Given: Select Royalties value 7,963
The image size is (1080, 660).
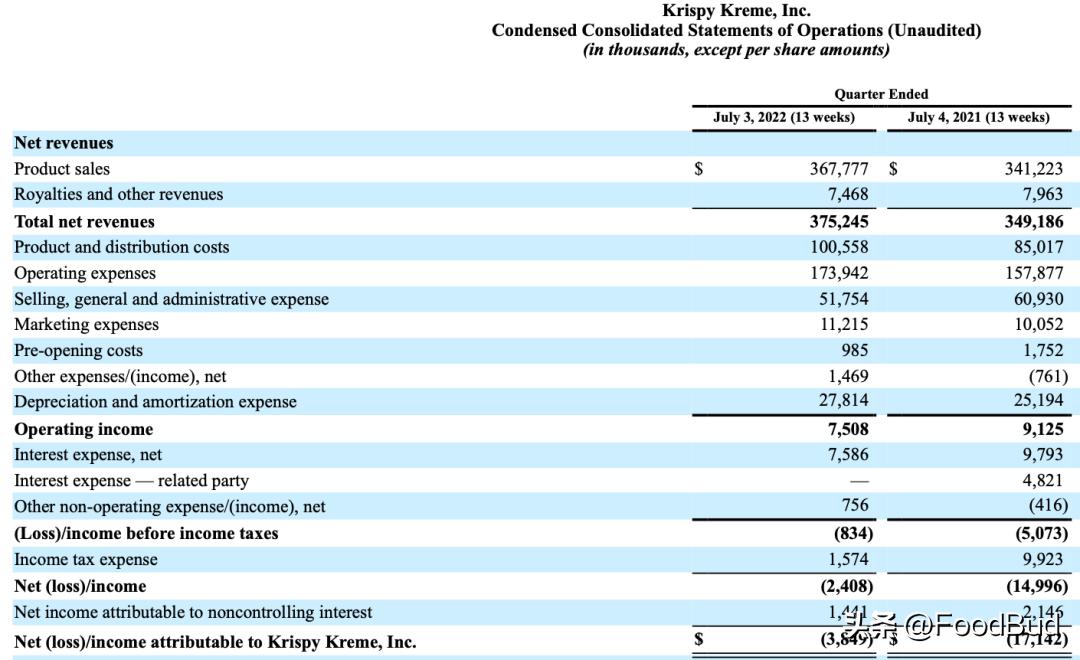Looking at the screenshot, I should (x=1043, y=194).
